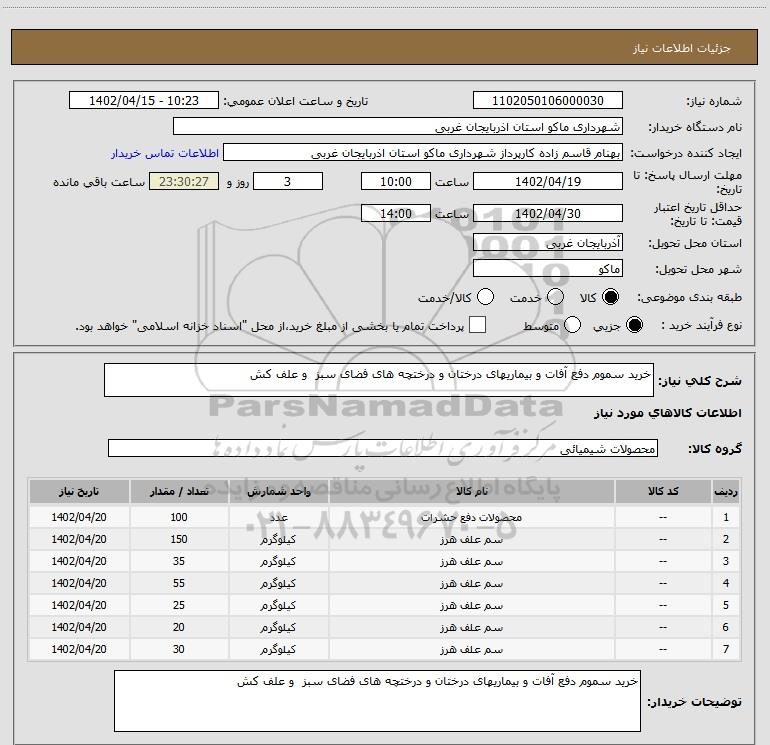Click the گروه کالا field محصولات شیمیائی
770x745 pixels.
pos(383,448)
